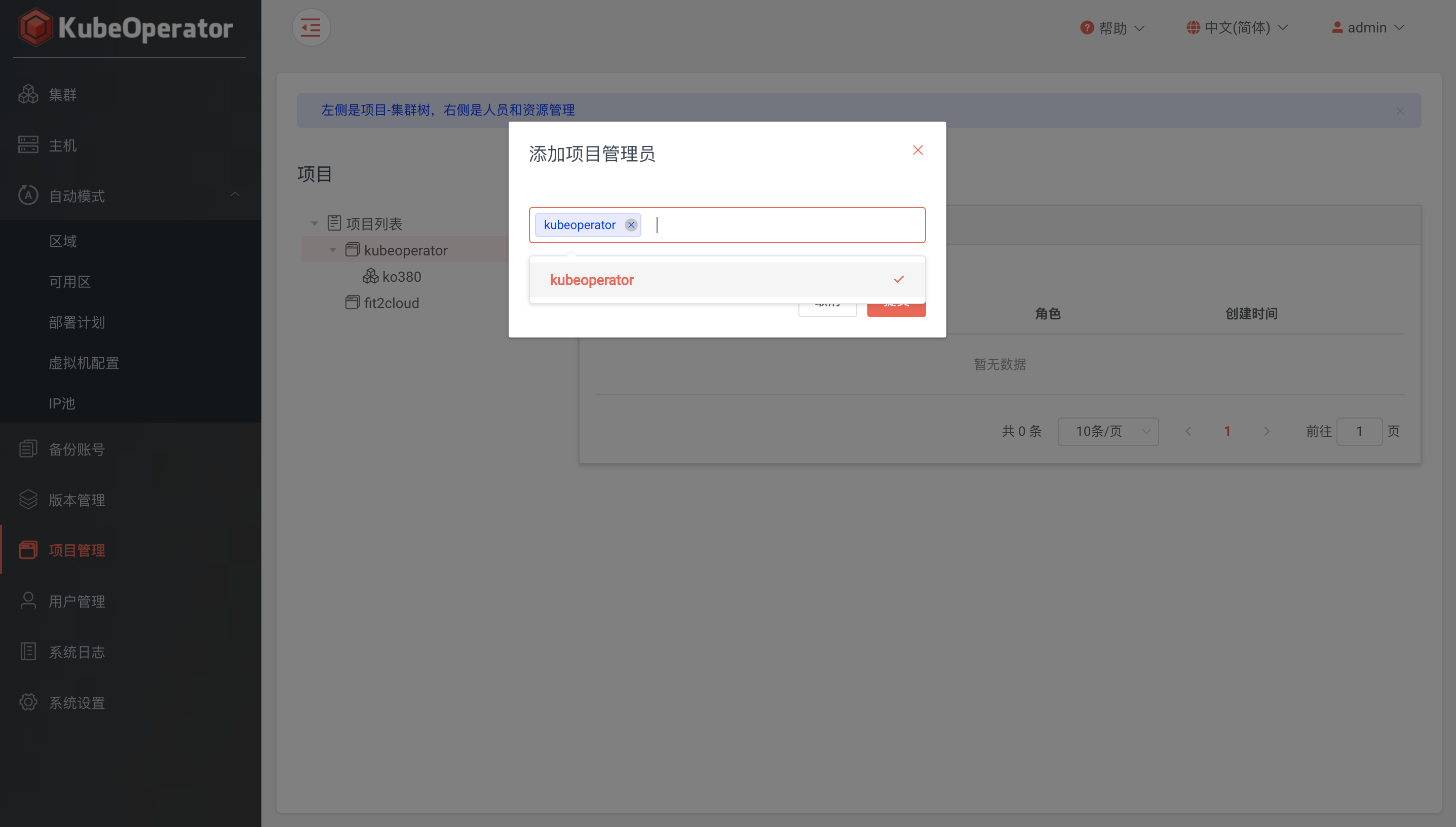Open the IP pool menu item
The width and height of the screenshot is (1456, 827).
pyautogui.click(x=62, y=403)
